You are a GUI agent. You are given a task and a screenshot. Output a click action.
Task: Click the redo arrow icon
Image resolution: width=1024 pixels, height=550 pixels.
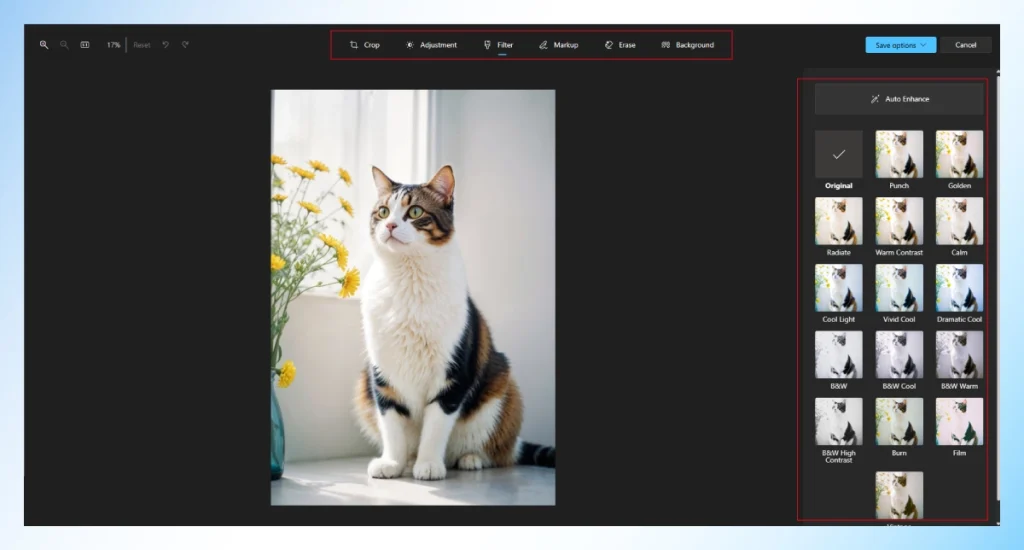coord(185,45)
